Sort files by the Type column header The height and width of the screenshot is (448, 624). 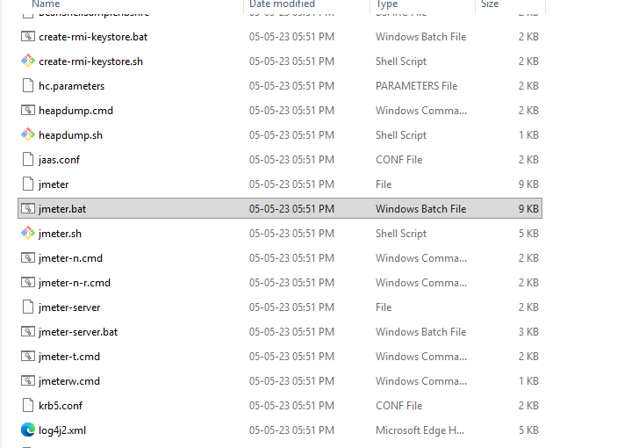point(387,4)
